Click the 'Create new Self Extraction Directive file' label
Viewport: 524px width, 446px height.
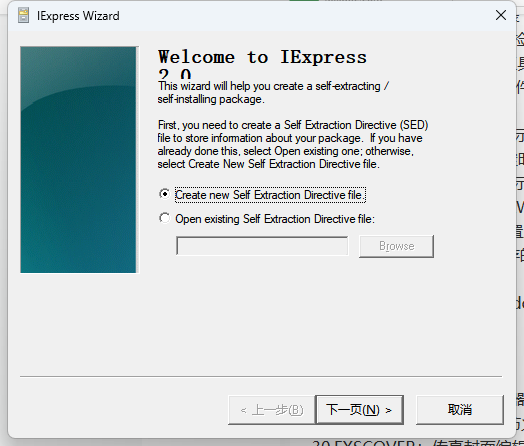coord(270,195)
